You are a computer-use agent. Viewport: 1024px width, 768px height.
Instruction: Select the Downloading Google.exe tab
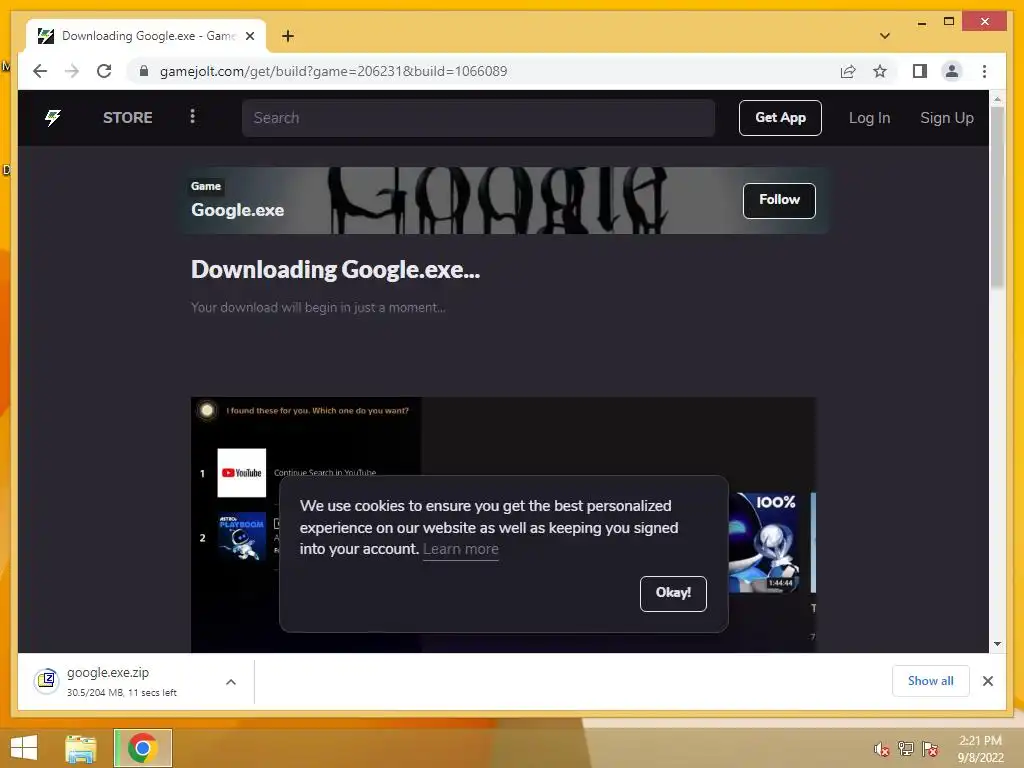[146, 36]
